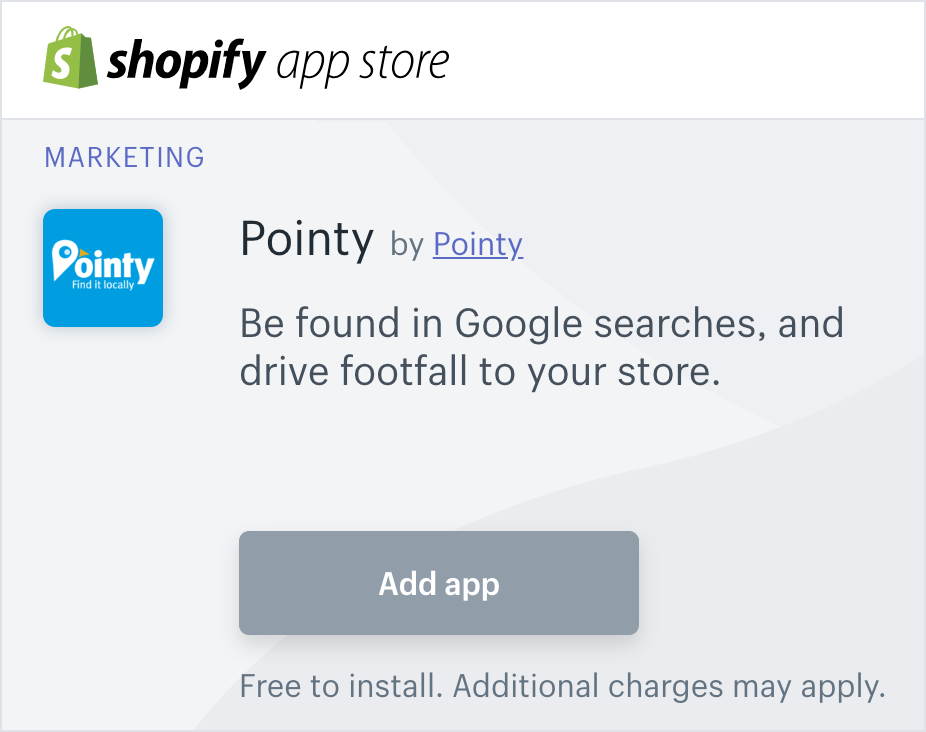Click the Find it locally tagline in logo
Screen dimensions: 926x732
coord(103,285)
